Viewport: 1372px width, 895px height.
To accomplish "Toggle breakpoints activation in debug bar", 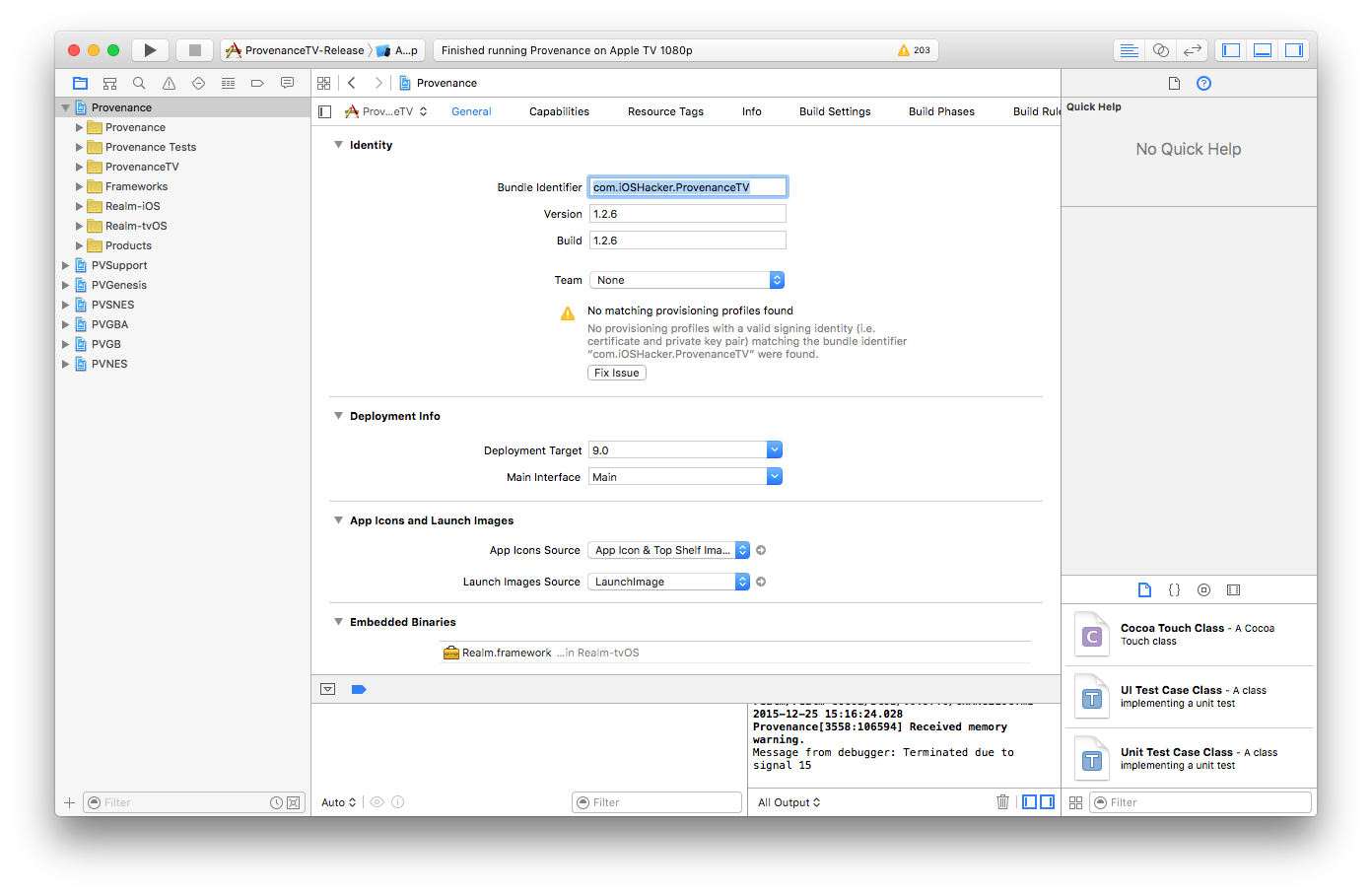I will click(x=359, y=689).
